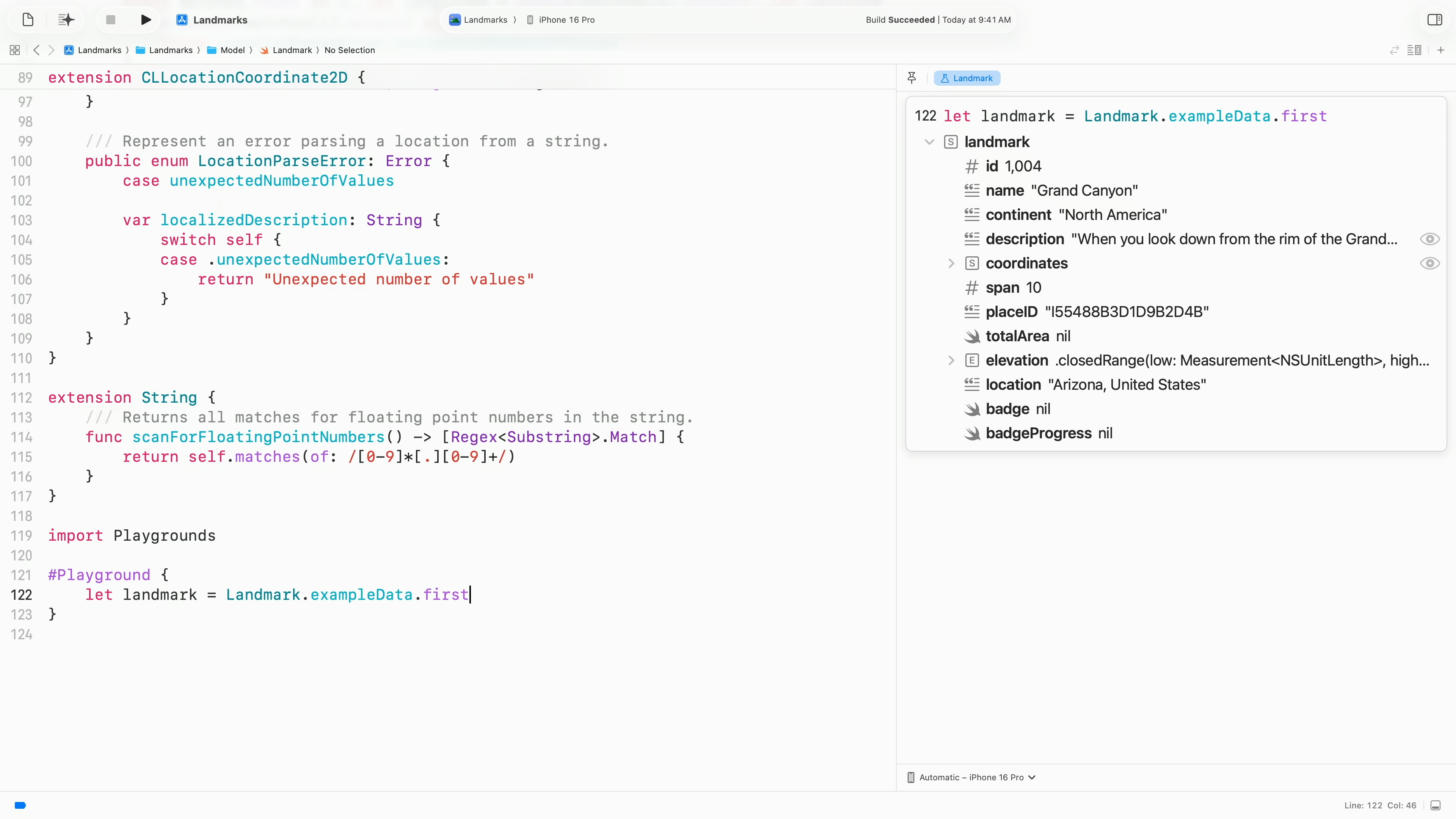The image size is (1456, 819).
Task: Toggle the coordinates quick look eye
Action: 1429,264
